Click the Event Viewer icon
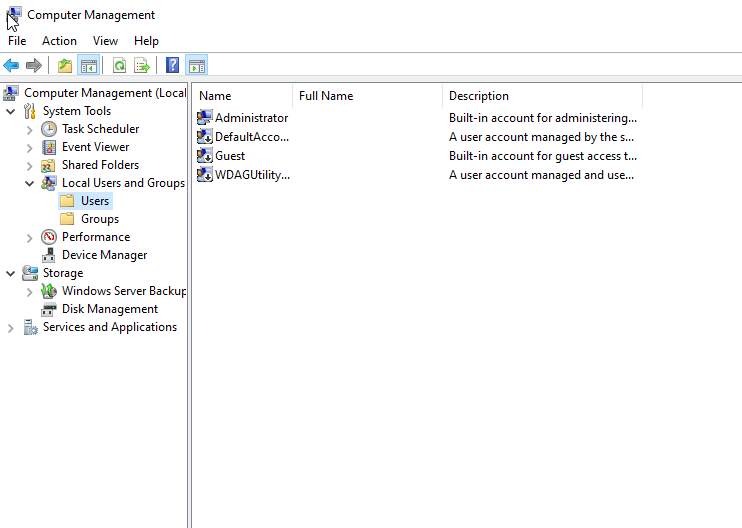Viewport: 742px width, 528px height. (49, 147)
